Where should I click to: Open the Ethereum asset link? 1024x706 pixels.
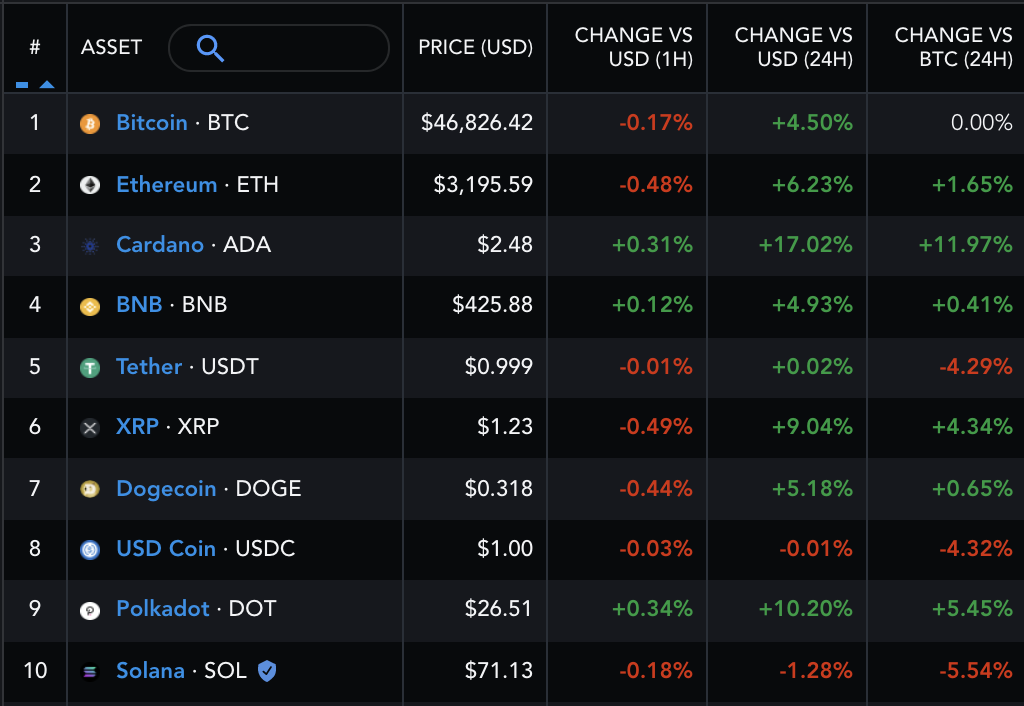pyautogui.click(x=166, y=185)
